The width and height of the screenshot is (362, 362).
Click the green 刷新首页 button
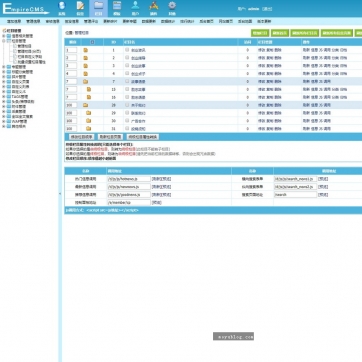point(280,33)
